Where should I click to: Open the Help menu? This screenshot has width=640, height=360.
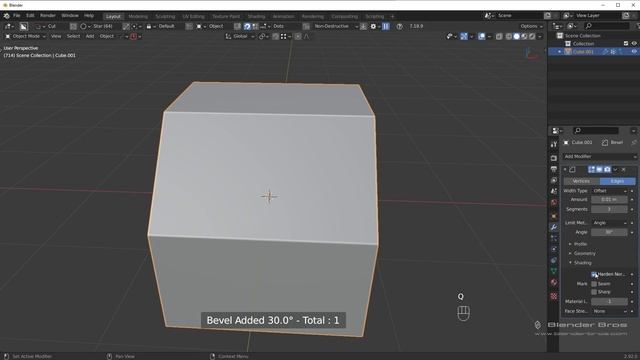(89, 16)
